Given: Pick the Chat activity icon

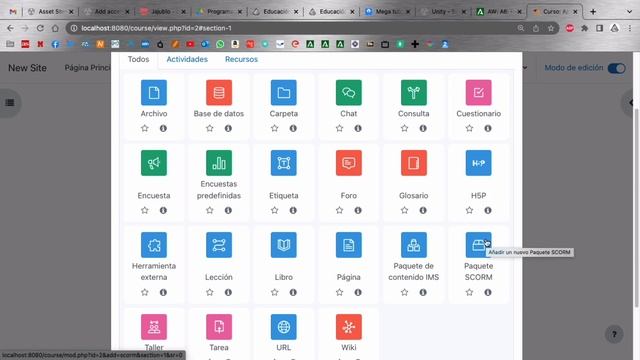Looking at the screenshot, I should point(349,92).
